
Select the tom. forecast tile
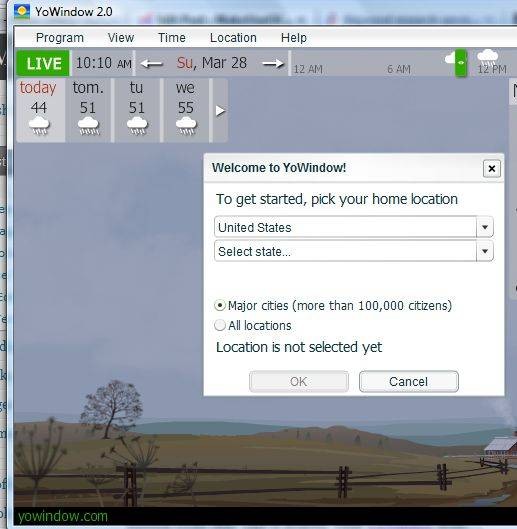(x=88, y=110)
